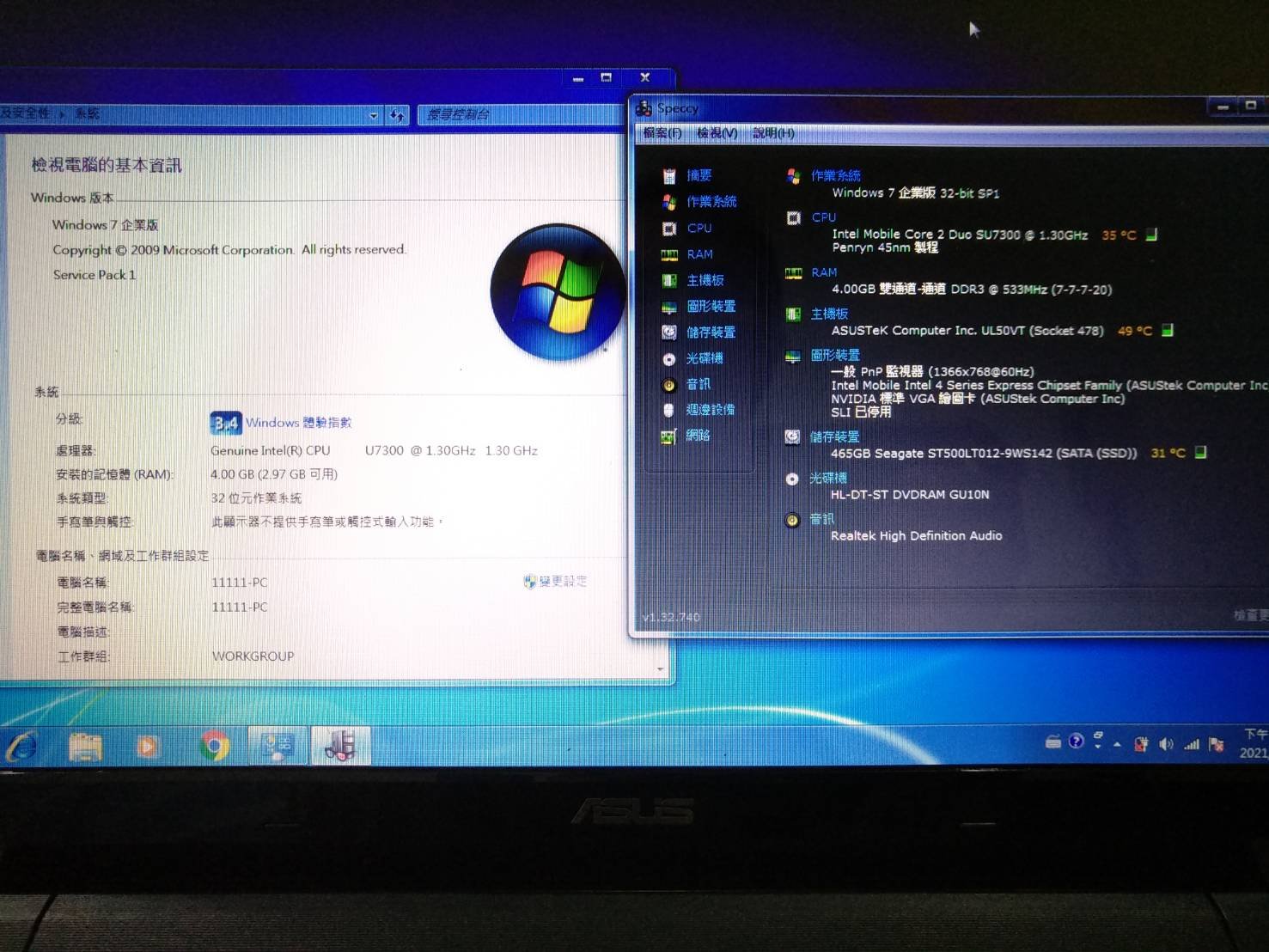Click 作業系統 heading in Speccy summary
This screenshot has height=952, width=1269.
pos(835,175)
